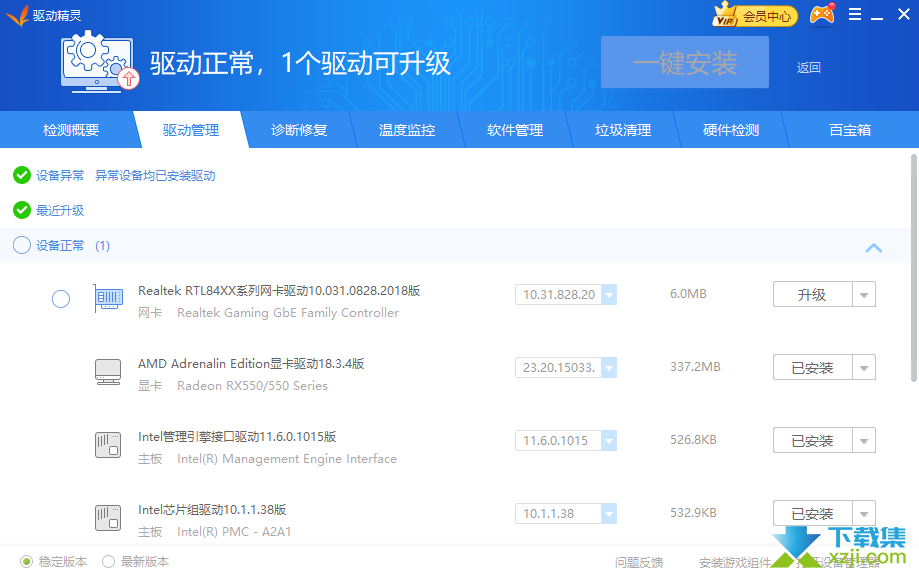The width and height of the screenshot is (919, 577).
Task: Click the AMD Adrenalin Edition driver name
Action: click(x=251, y=364)
